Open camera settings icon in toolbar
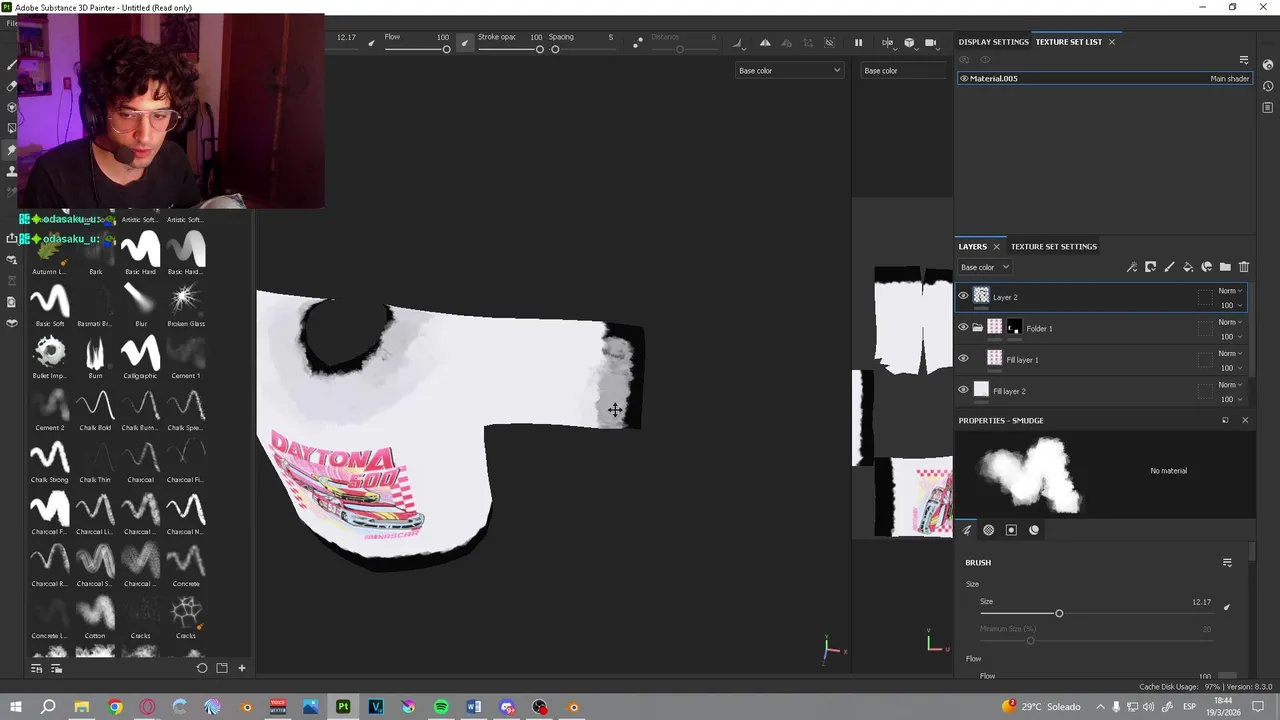The height and width of the screenshot is (720, 1280). point(931,43)
